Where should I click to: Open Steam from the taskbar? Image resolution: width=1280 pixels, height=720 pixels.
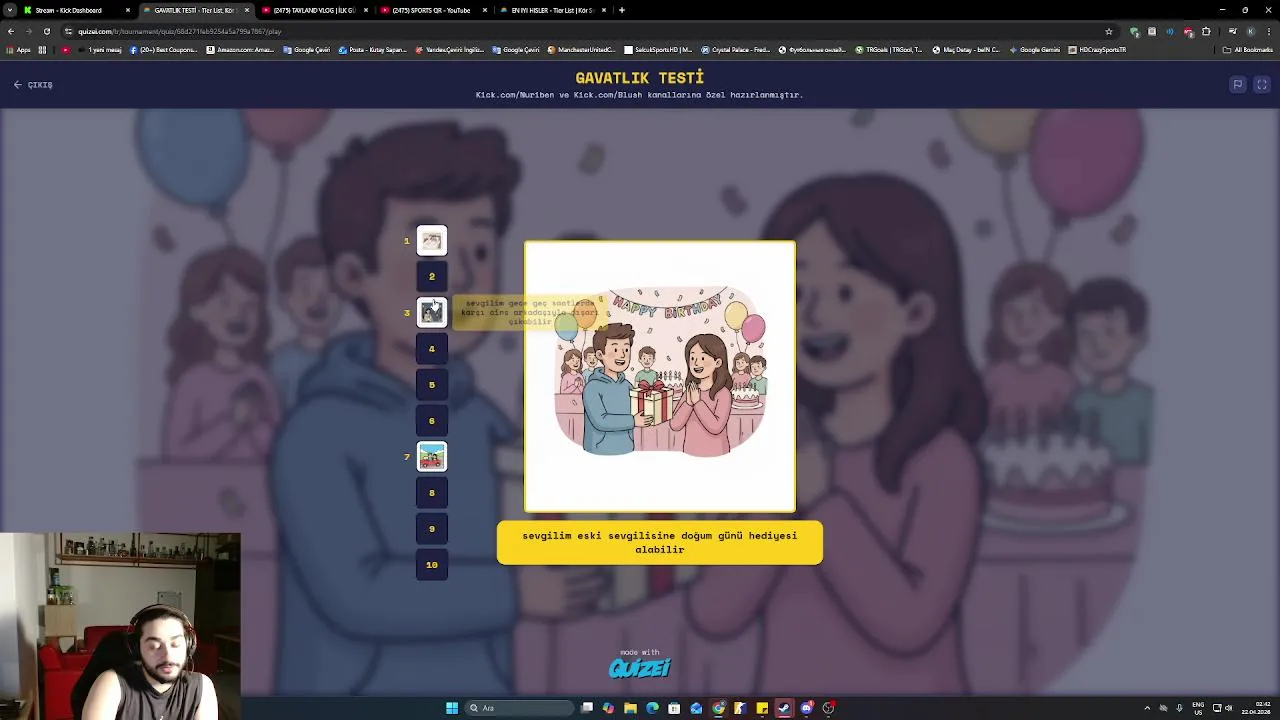pos(784,708)
